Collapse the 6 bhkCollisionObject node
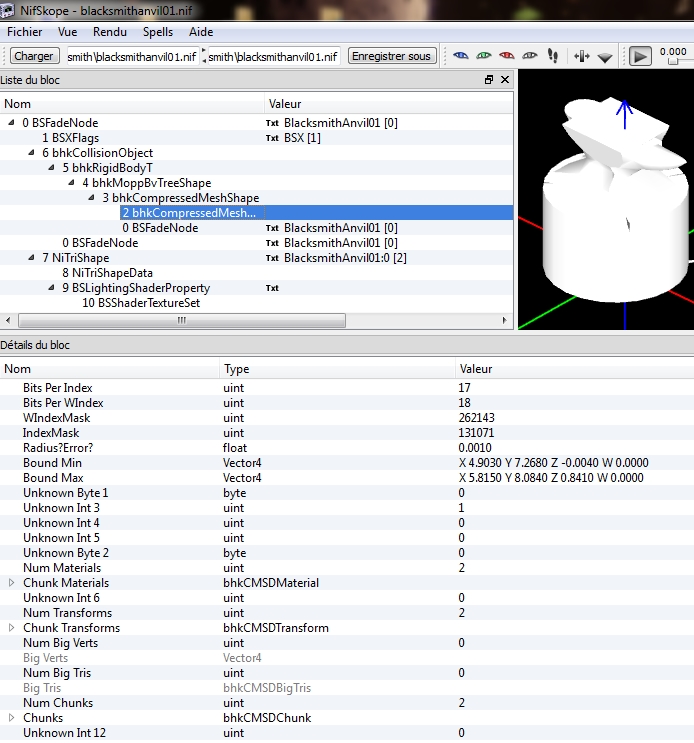Image resolution: width=694 pixels, height=743 pixels. [31, 153]
